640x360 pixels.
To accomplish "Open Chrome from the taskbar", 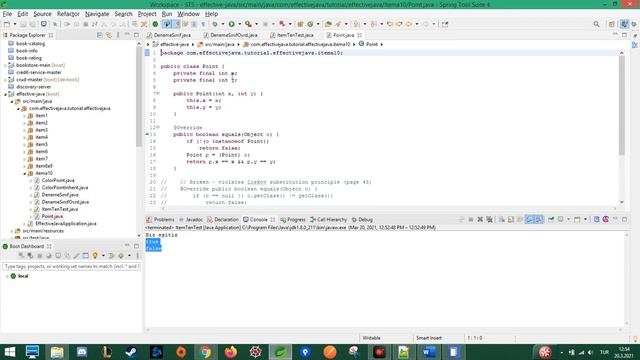I will click(205, 352).
